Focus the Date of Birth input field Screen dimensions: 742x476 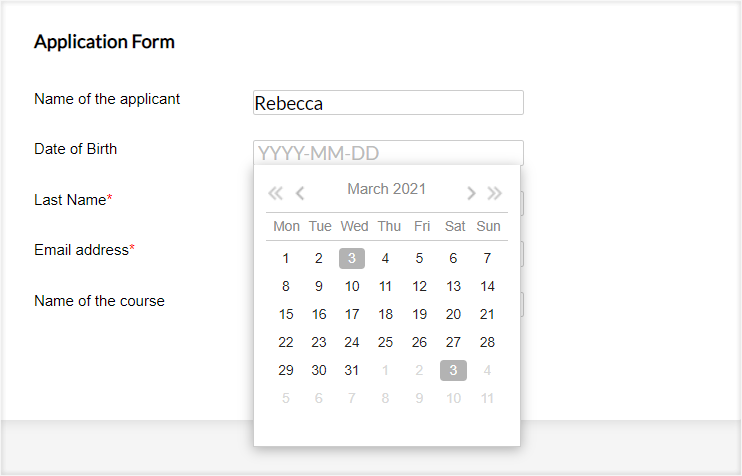coord(388,153)
